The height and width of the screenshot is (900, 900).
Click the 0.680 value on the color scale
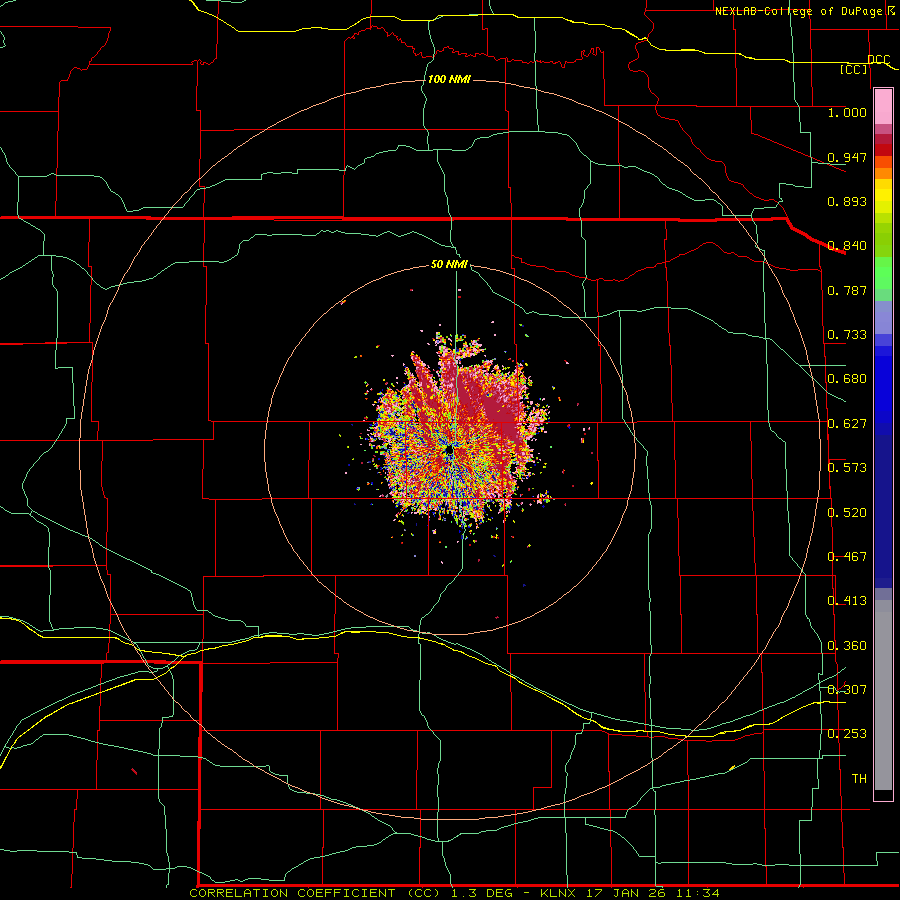coord(847,379)
